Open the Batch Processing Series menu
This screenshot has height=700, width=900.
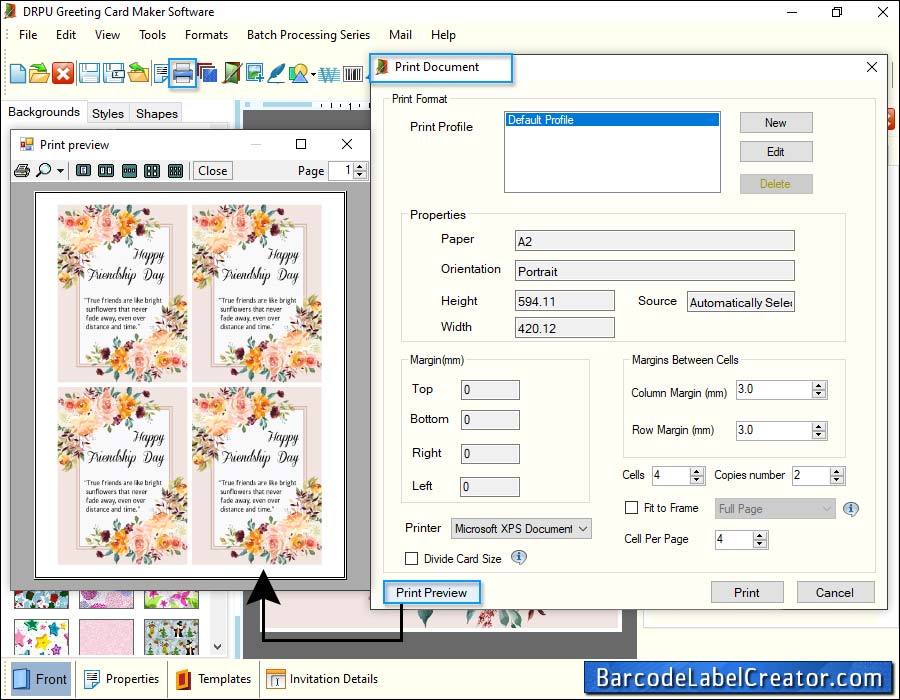click(308, 35)
